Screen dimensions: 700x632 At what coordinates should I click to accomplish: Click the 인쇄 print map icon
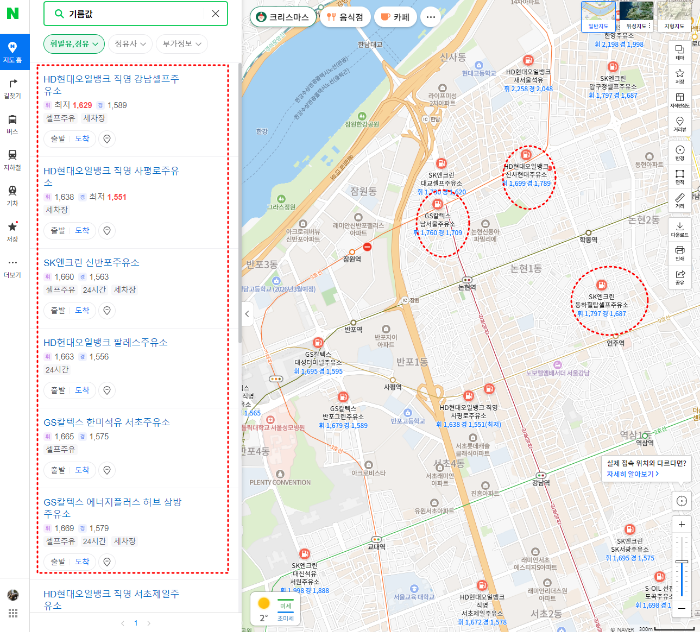(680, 253)
